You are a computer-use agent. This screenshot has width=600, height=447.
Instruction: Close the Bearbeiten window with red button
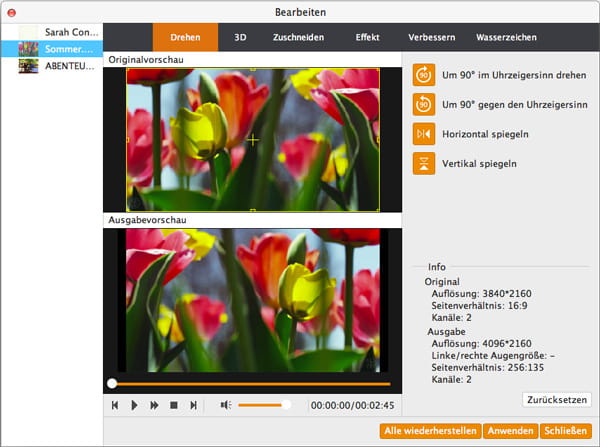(x=12, y=13)
